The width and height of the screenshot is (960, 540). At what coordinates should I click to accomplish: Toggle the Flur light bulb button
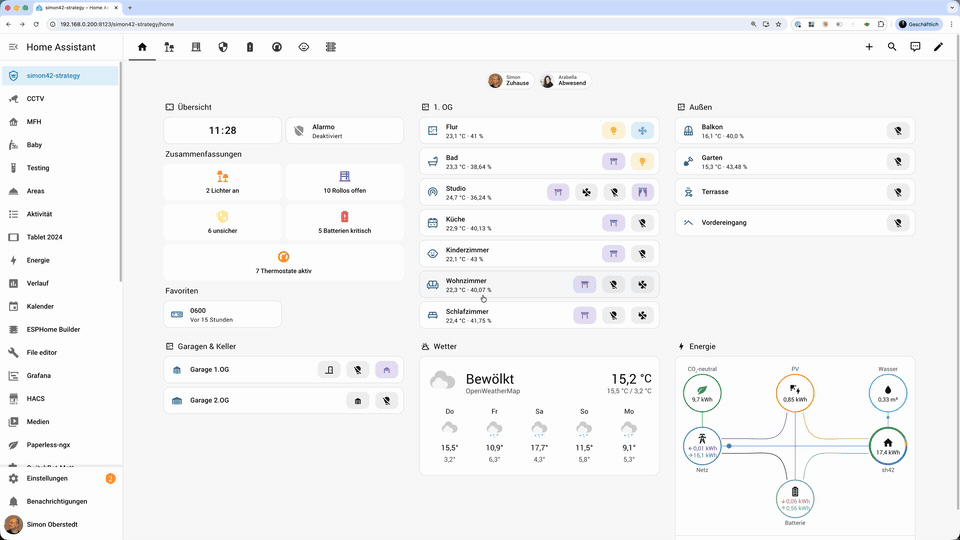tap(613, 130)
